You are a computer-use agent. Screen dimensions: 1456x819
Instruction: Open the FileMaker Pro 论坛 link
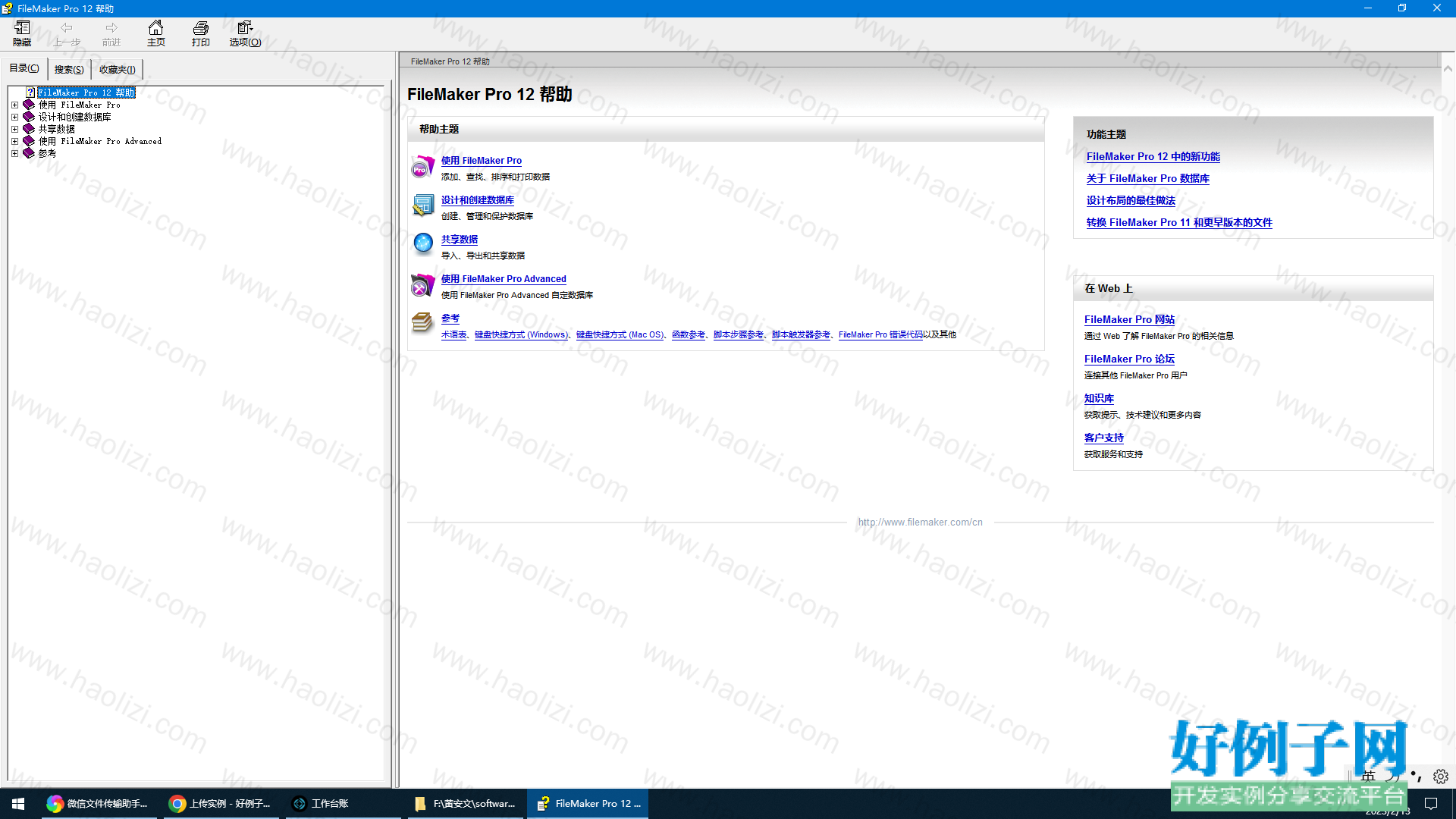[x=1129, y=359]
